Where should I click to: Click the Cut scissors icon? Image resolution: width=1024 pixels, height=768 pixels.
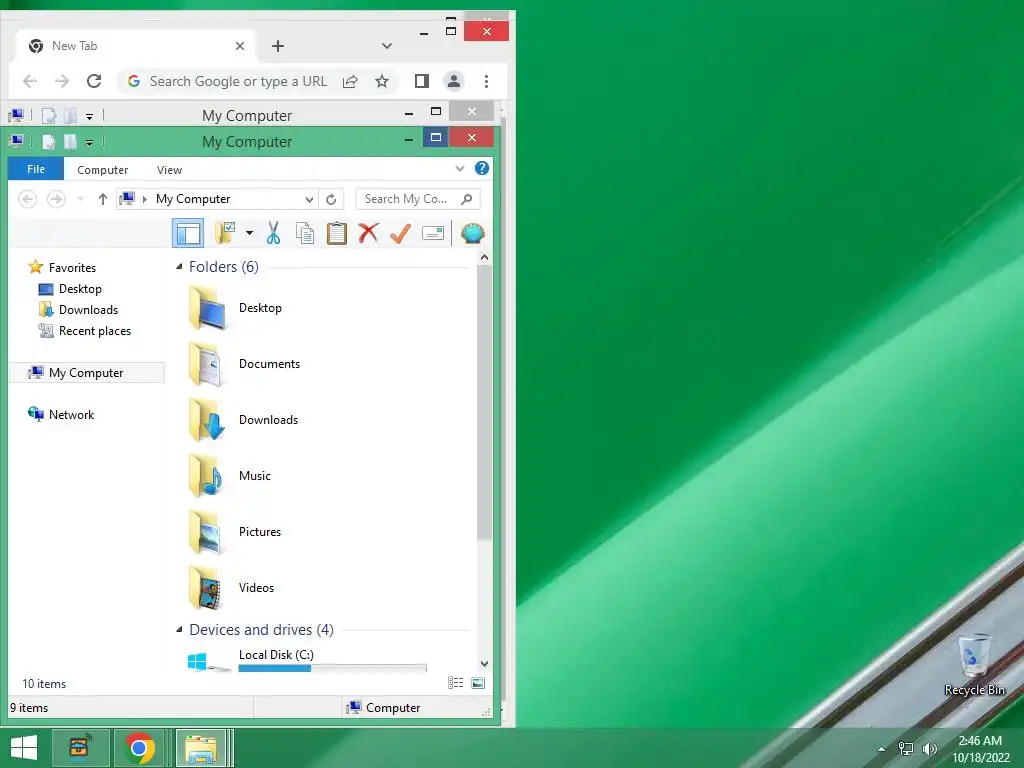point(273,233)
